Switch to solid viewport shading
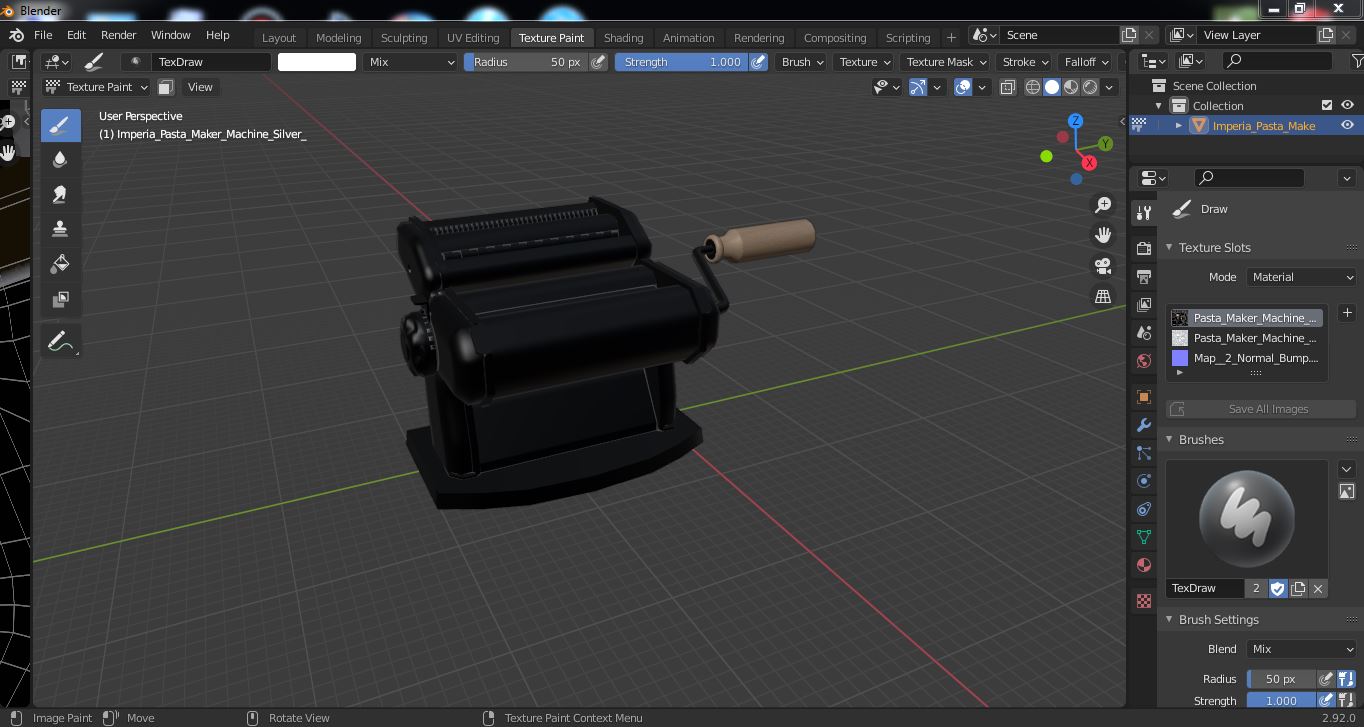The image size is (1364, 727). (x=1052, y=87)
